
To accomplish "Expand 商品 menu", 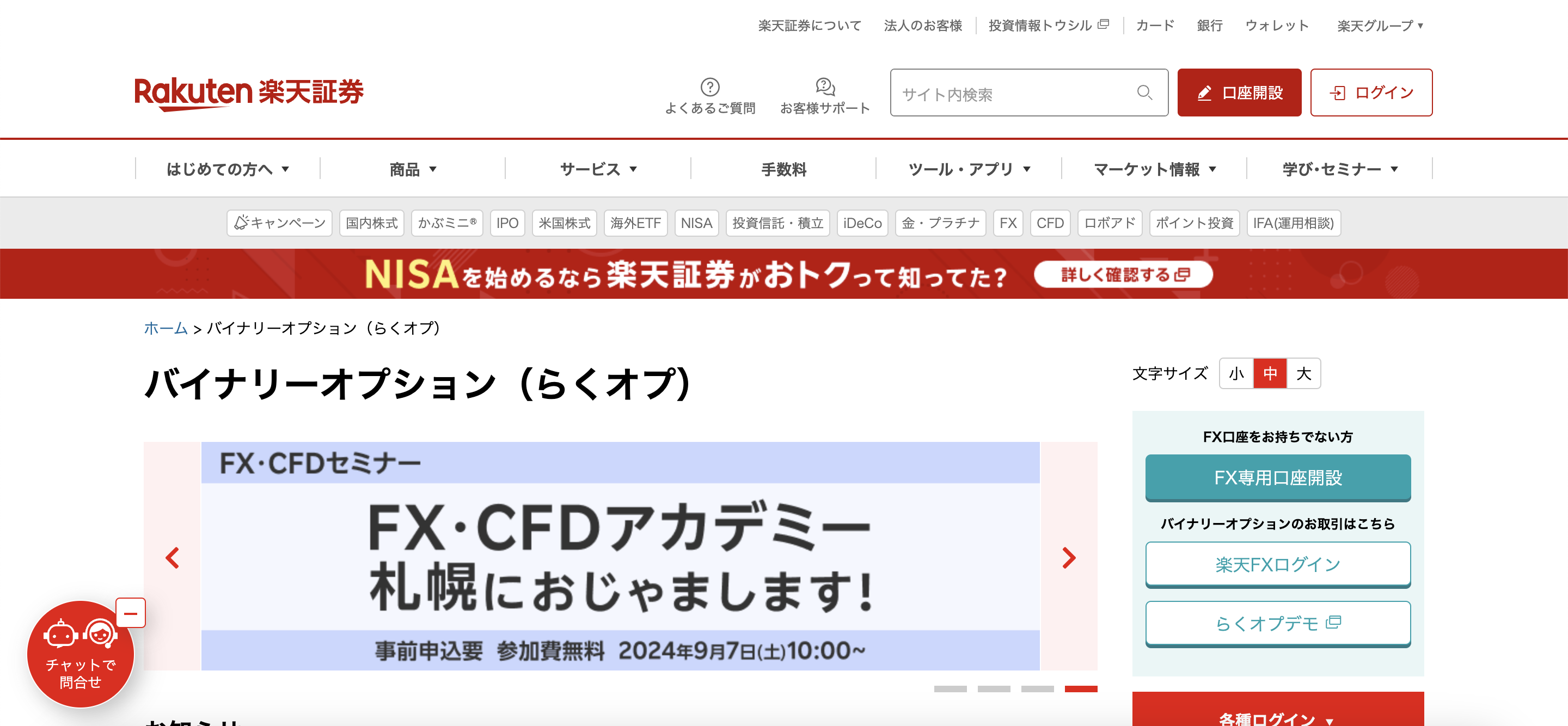I will [413, 169].
